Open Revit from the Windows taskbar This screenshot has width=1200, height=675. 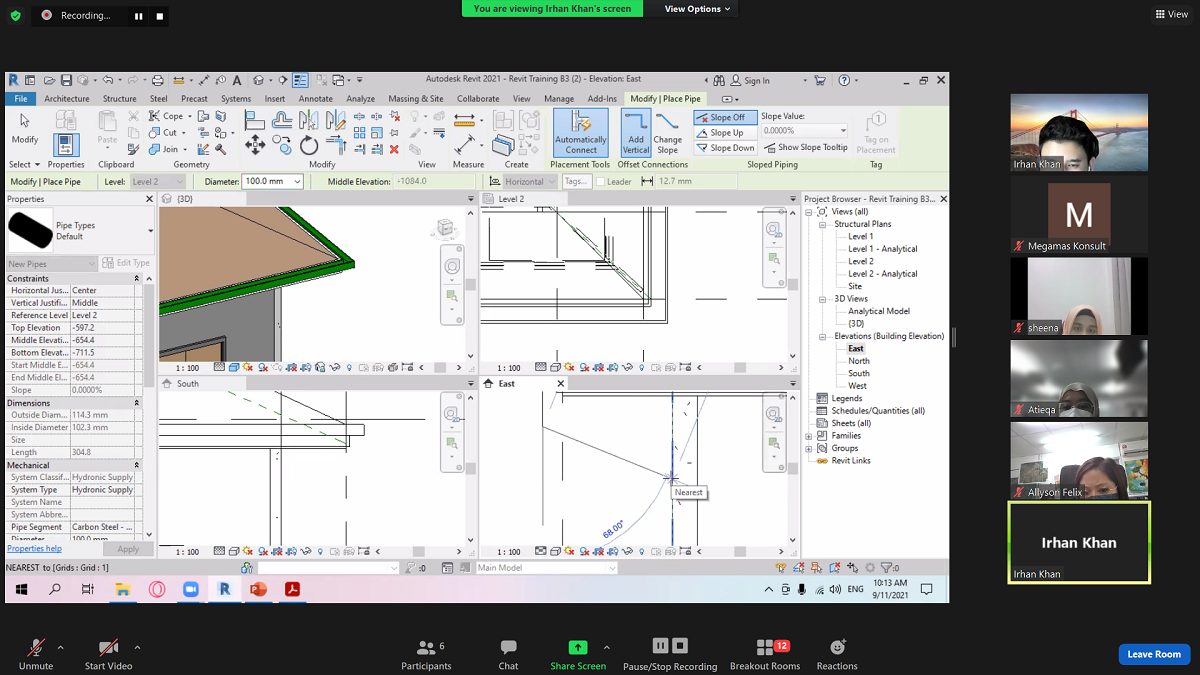click(x=224, y=590)
